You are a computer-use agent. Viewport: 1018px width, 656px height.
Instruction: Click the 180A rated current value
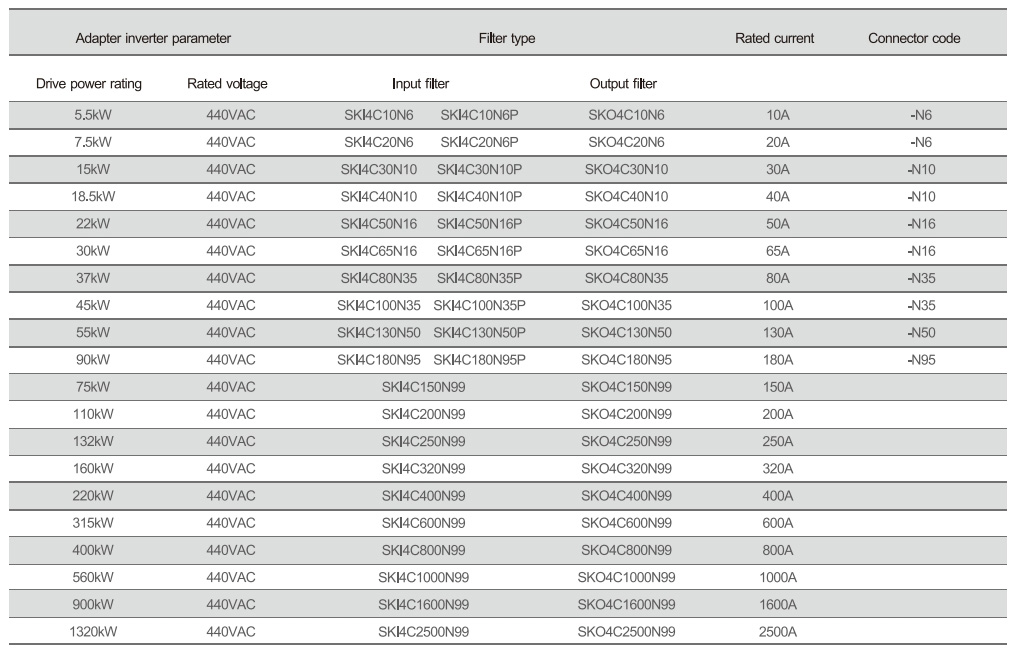(x=778, y=360)
